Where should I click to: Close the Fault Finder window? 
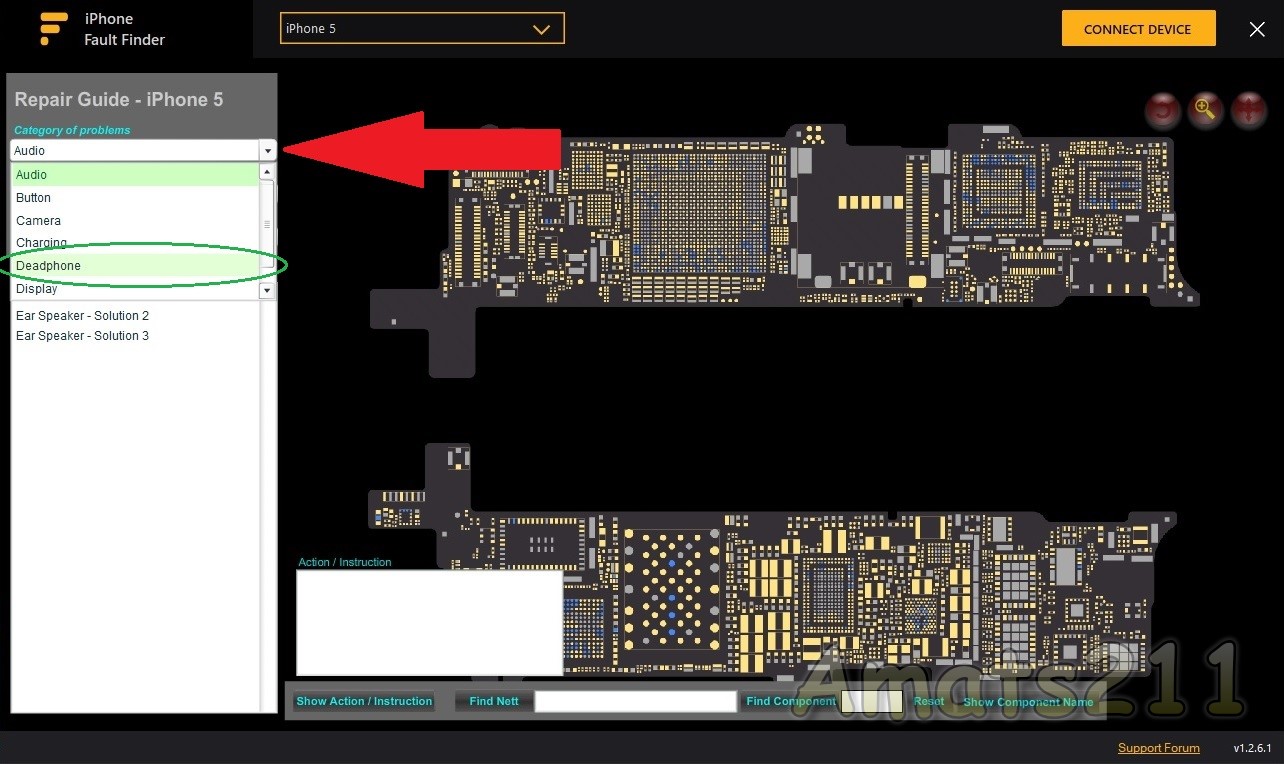(x=1257, y=29)
